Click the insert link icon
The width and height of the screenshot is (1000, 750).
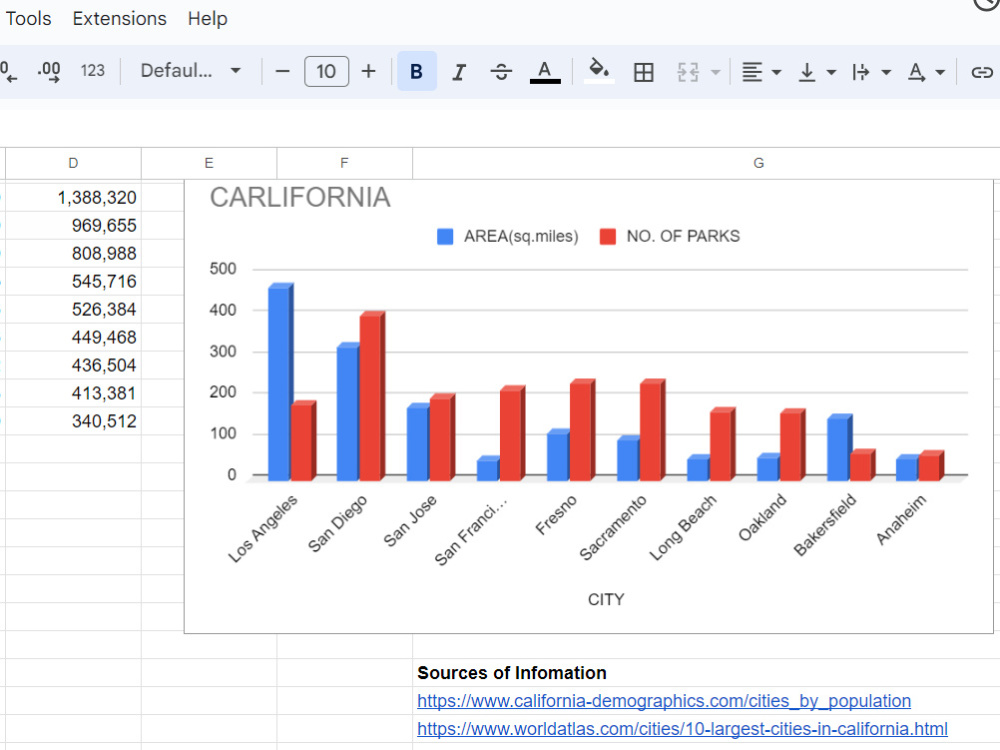[x=982, y=71]
